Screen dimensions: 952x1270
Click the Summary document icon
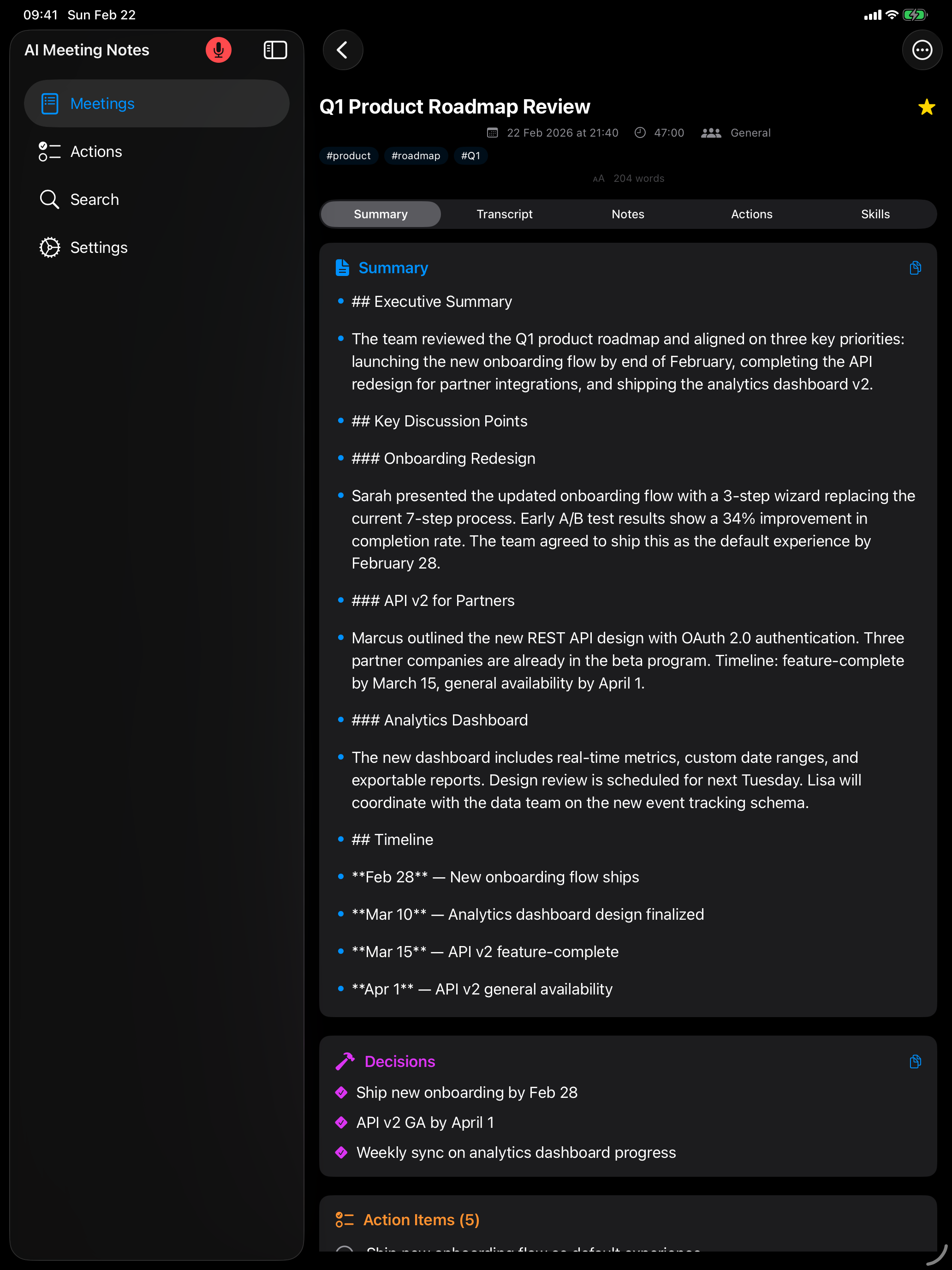click(x=342, y=268)
